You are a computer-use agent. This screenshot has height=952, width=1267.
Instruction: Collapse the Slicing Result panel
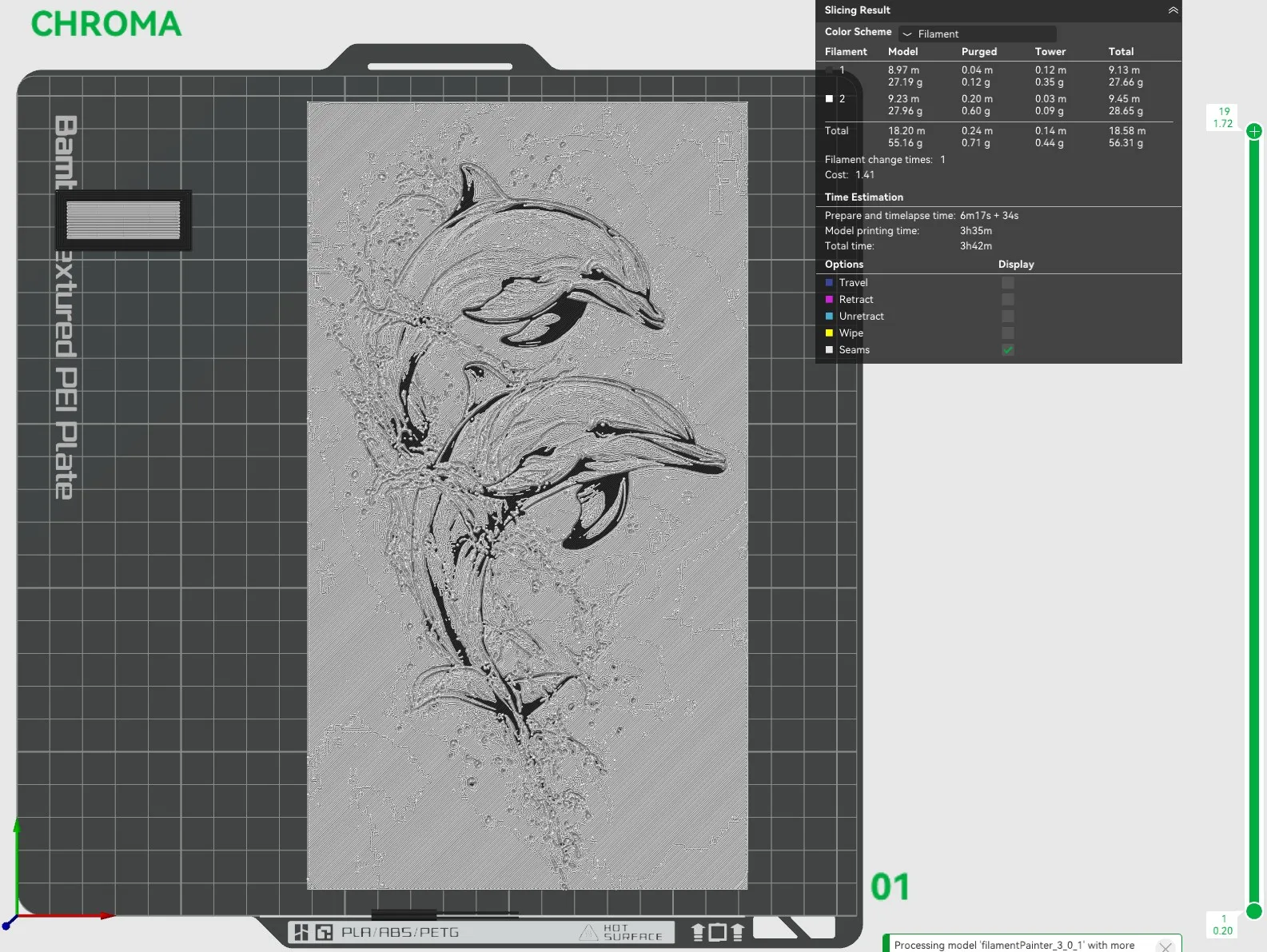1173,10
